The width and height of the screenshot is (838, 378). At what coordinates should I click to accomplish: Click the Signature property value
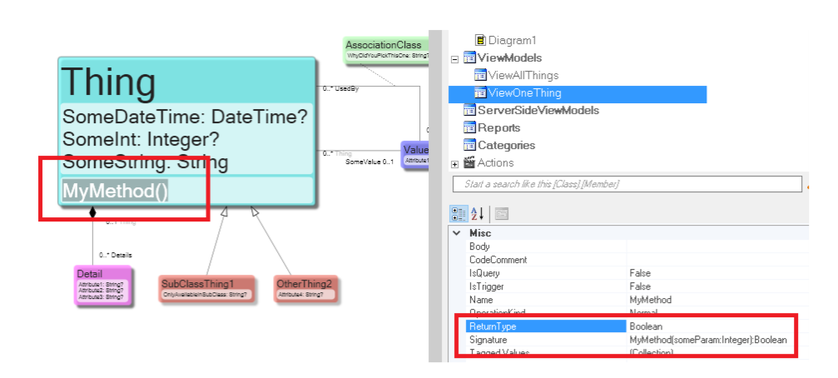click(x=708, y=340)
